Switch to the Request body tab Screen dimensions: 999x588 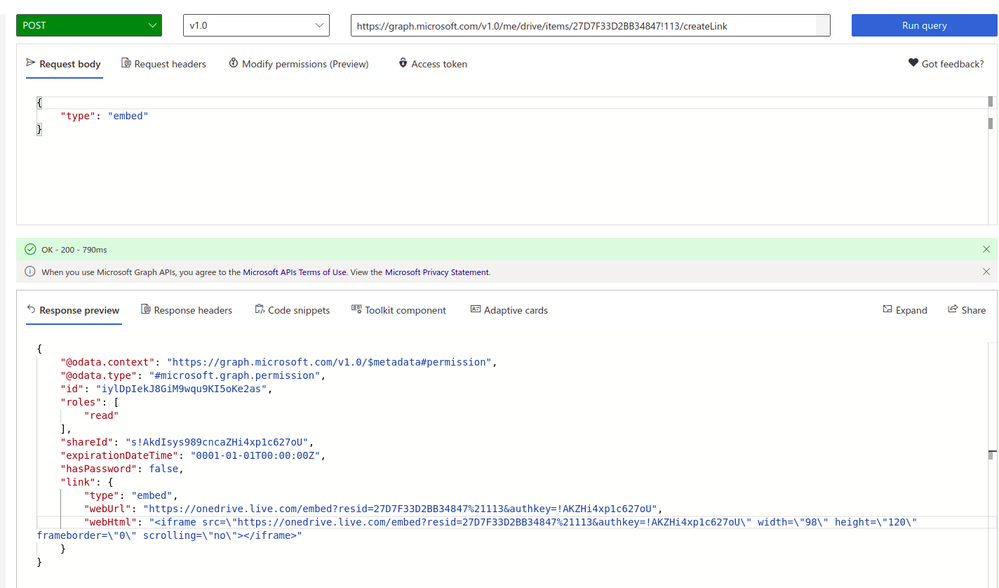click(64, 64)
